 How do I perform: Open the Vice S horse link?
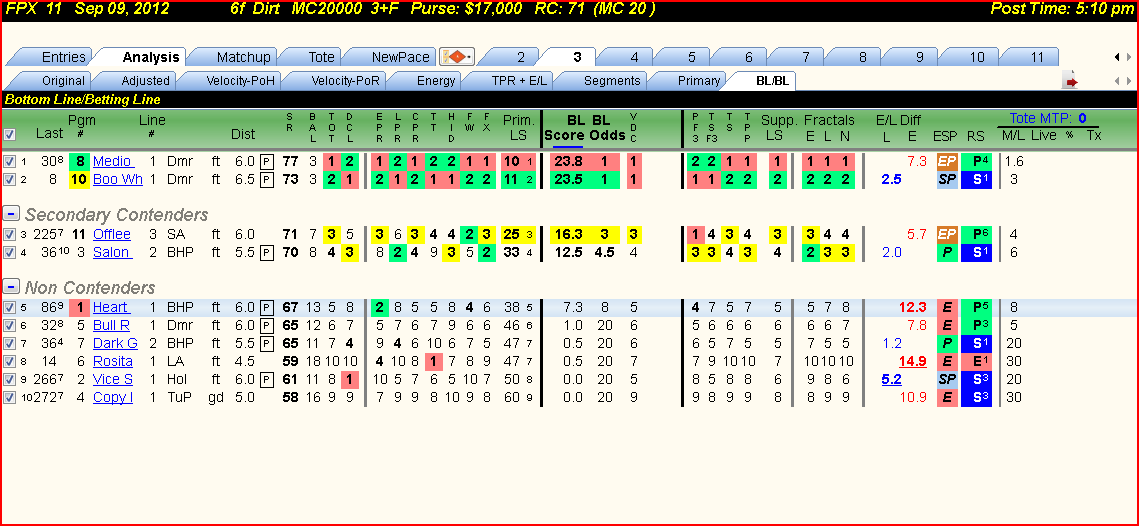coord(113,379)
